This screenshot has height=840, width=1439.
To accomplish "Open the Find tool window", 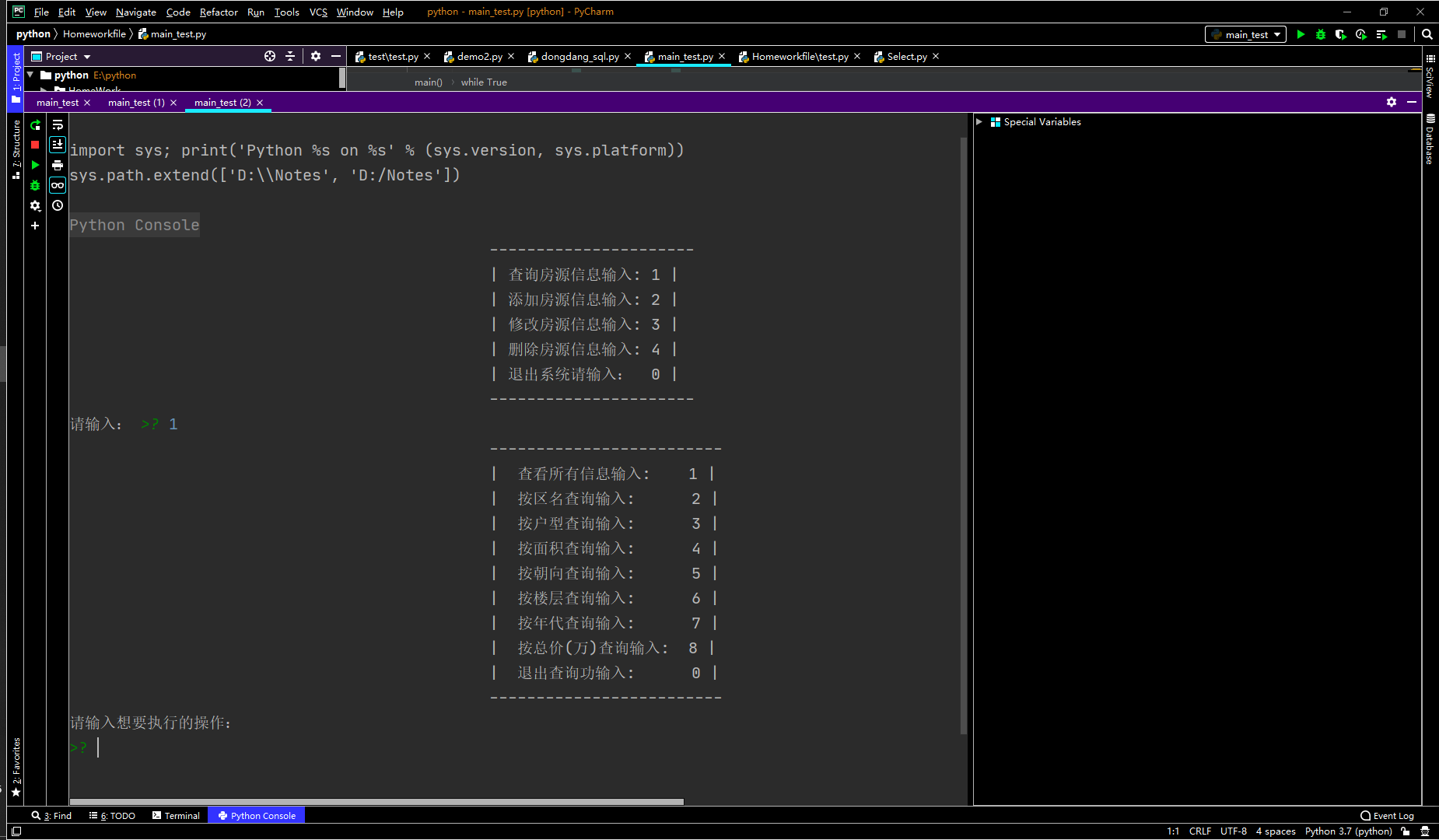I will (x=51, y=816).
